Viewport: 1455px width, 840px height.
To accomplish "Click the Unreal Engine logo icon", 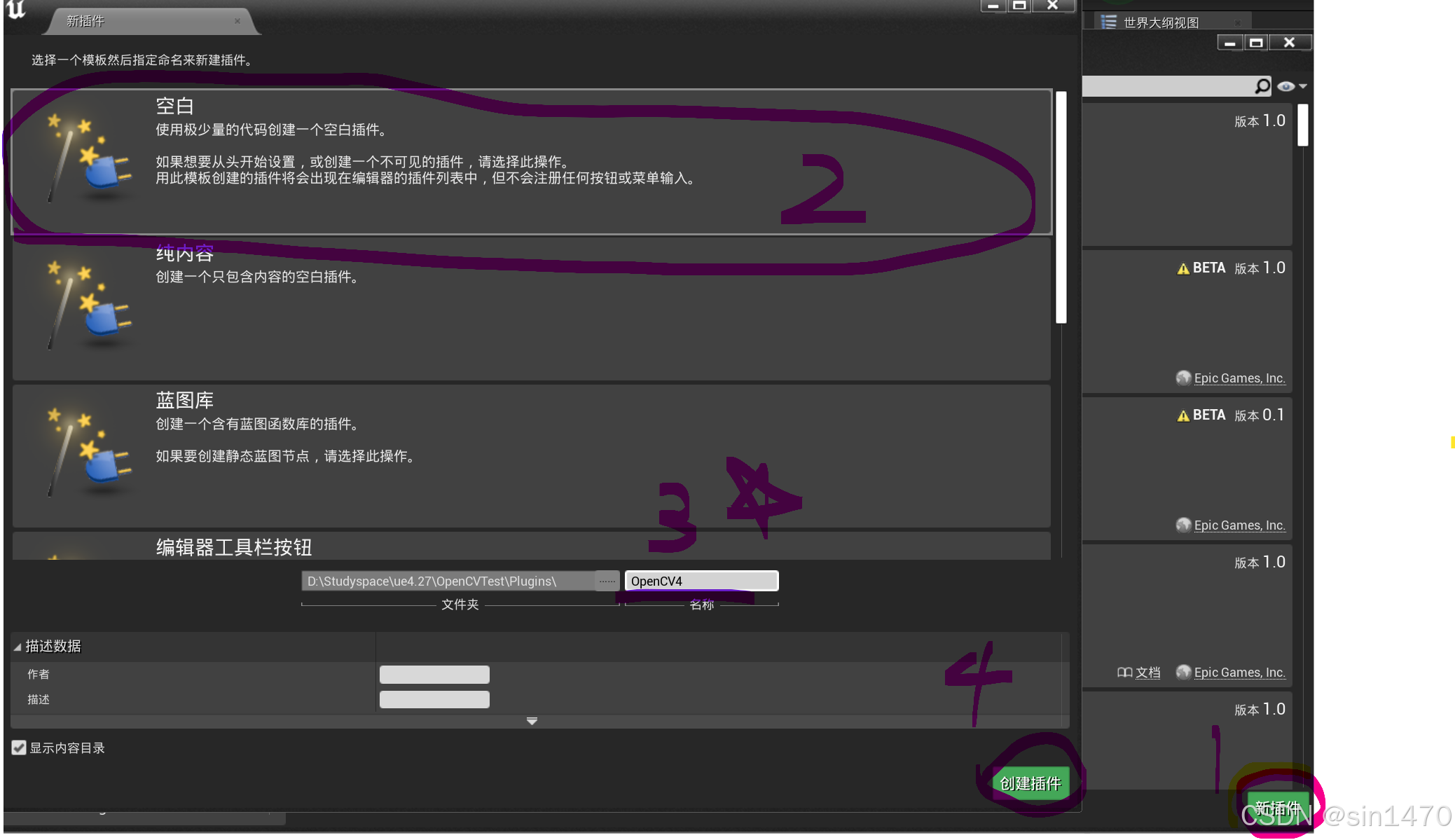I will tap(15, 10).
